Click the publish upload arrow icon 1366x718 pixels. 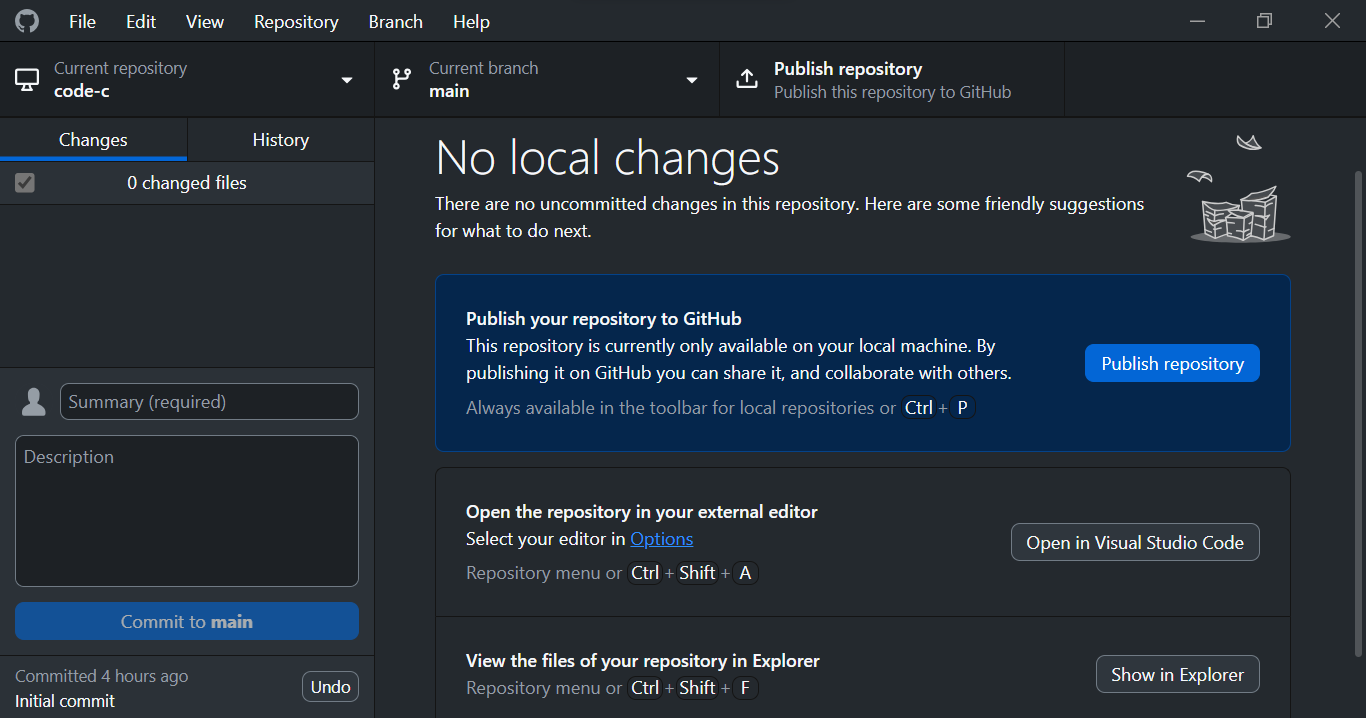(747, 80)
